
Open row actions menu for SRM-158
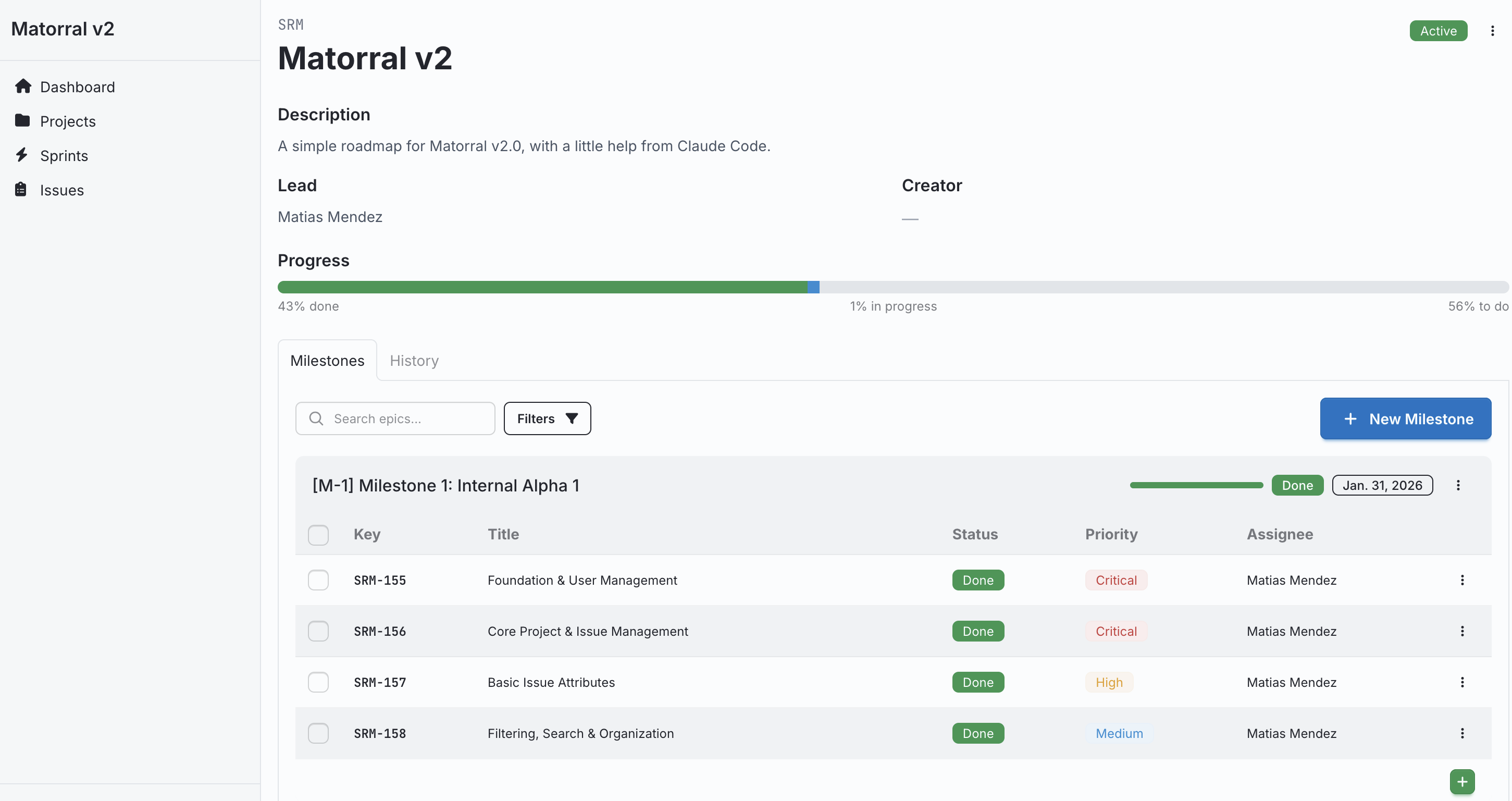pyautogui.click(x=1461, y=733)
